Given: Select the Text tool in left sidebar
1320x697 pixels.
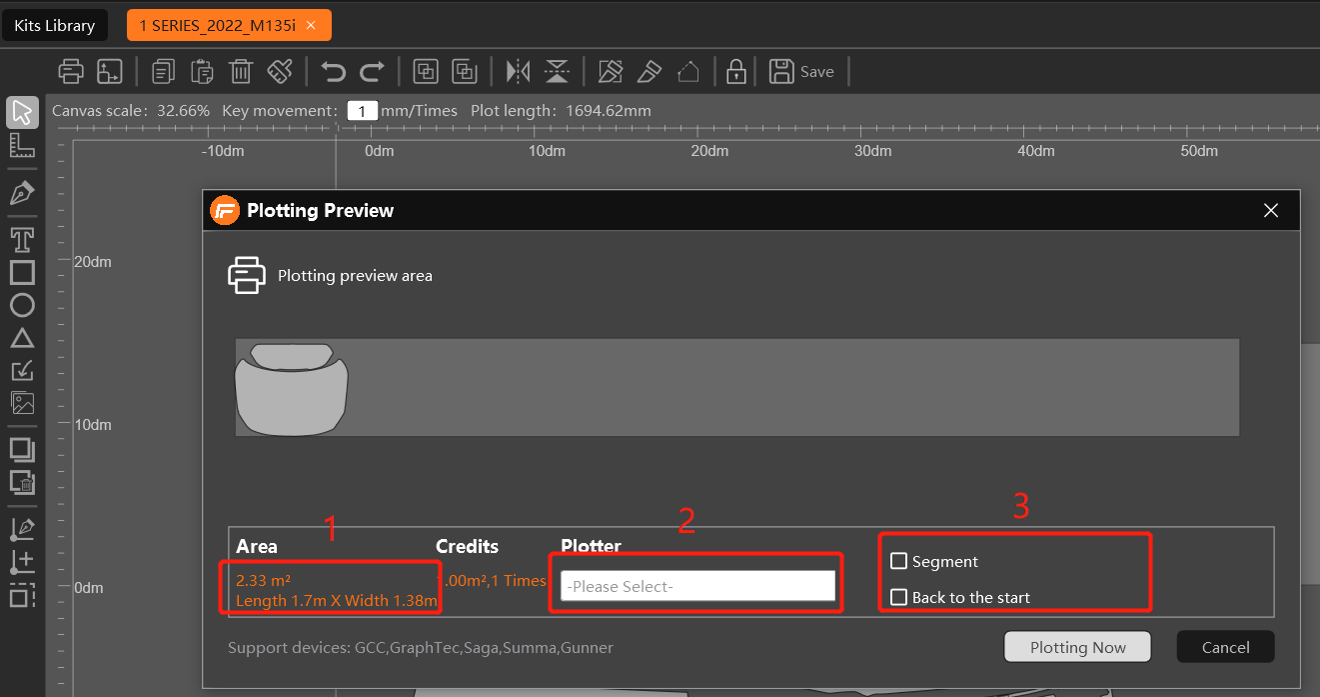Looking at the screenshot, I should (x=22, y=240).
